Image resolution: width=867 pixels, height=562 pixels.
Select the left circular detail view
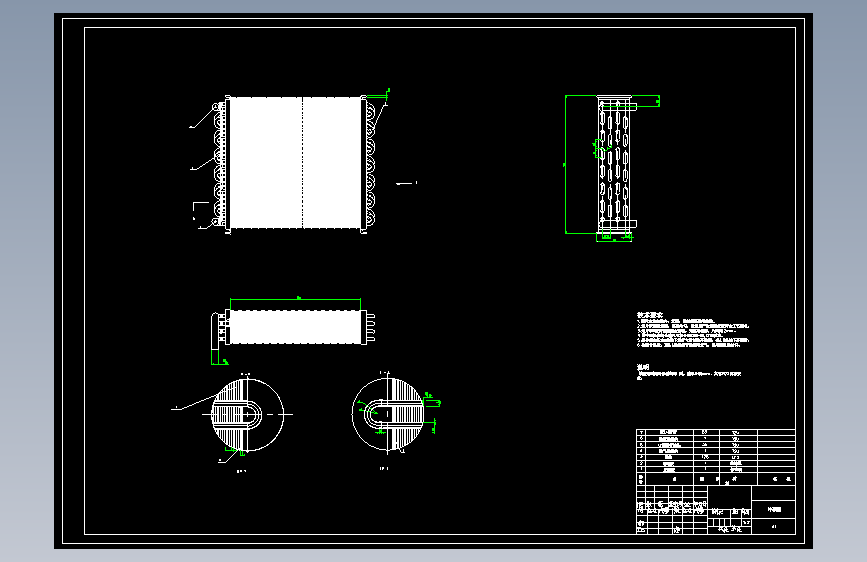click(x=247, y=414)
